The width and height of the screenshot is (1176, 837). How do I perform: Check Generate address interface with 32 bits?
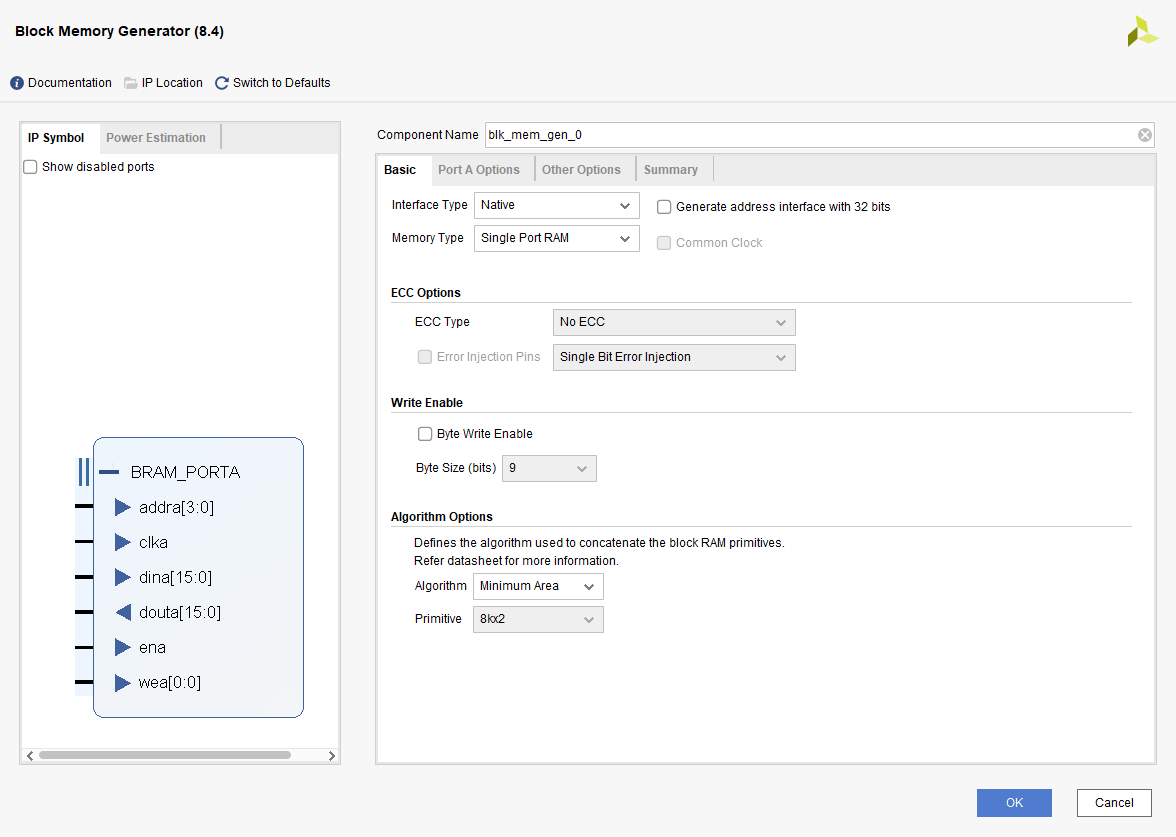[664, 207]
